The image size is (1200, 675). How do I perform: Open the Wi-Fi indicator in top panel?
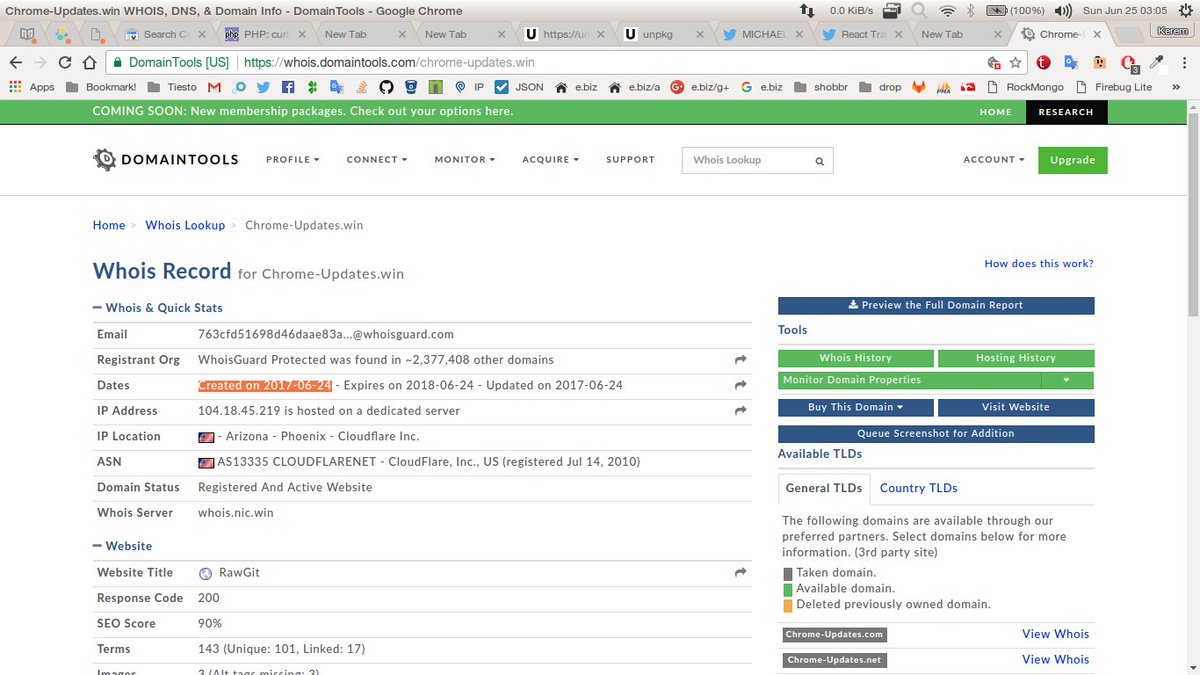click(947, 10)
